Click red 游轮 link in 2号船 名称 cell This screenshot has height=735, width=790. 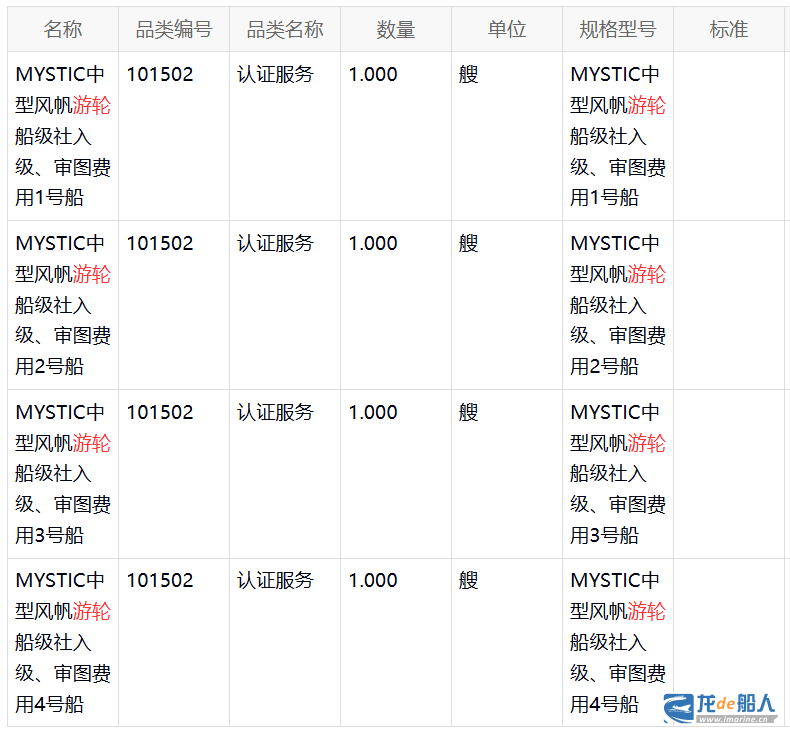click(x=91, y=275)
